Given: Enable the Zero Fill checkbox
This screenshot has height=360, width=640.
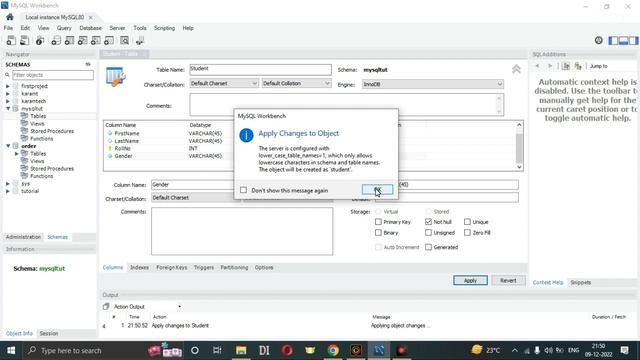Looking at the screenshot, I should pyautogui.click(x=467, y=232).
